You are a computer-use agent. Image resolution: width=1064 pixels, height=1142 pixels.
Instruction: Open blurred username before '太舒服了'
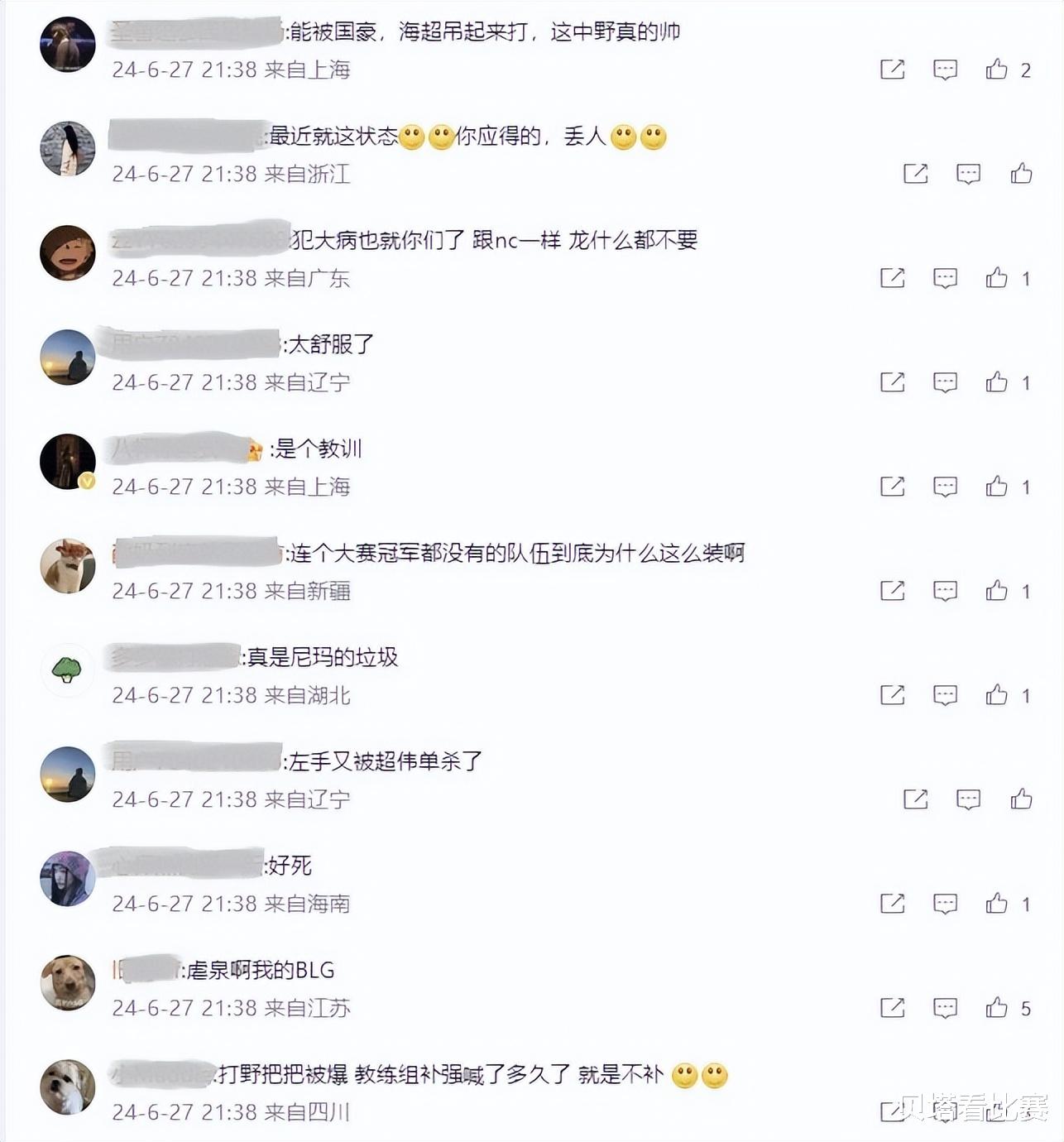point(190,343)
